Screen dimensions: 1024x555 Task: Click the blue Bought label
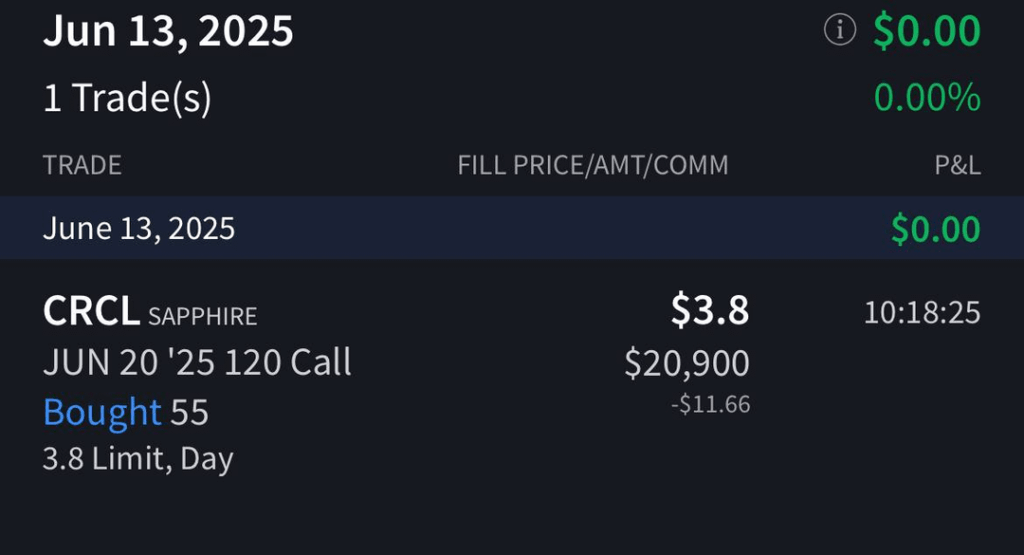(x=102, y=413)
